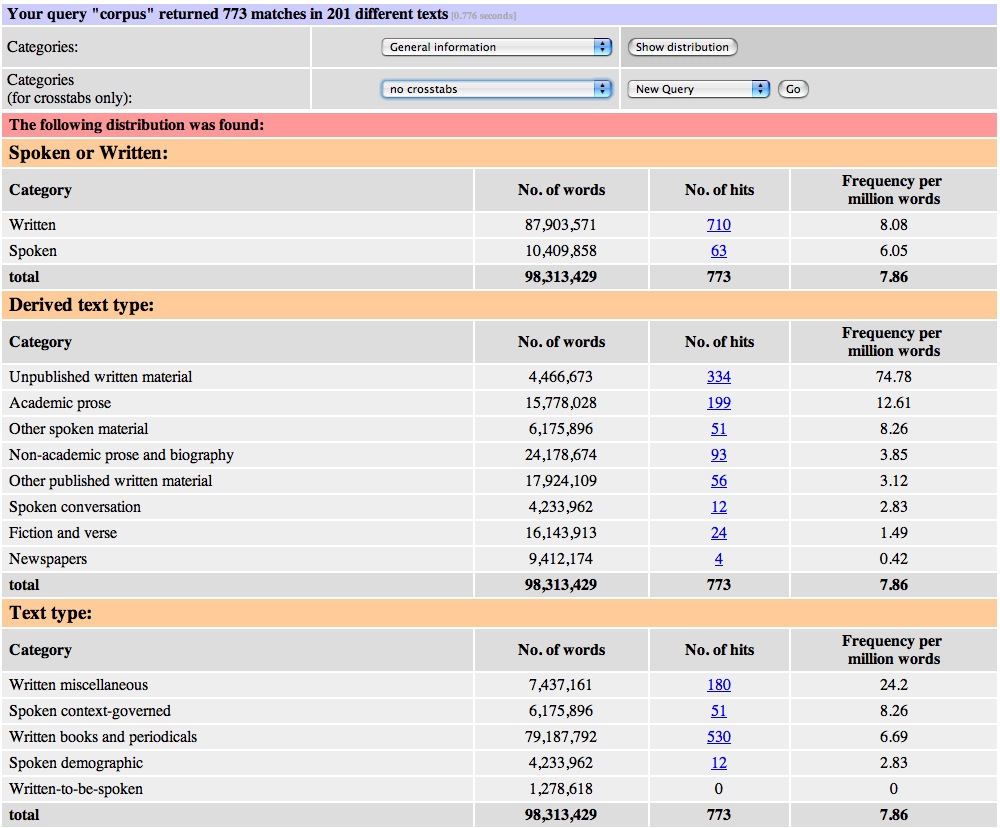
Task: View 24 hits in Fiction and verse
Action: [719, 533]
